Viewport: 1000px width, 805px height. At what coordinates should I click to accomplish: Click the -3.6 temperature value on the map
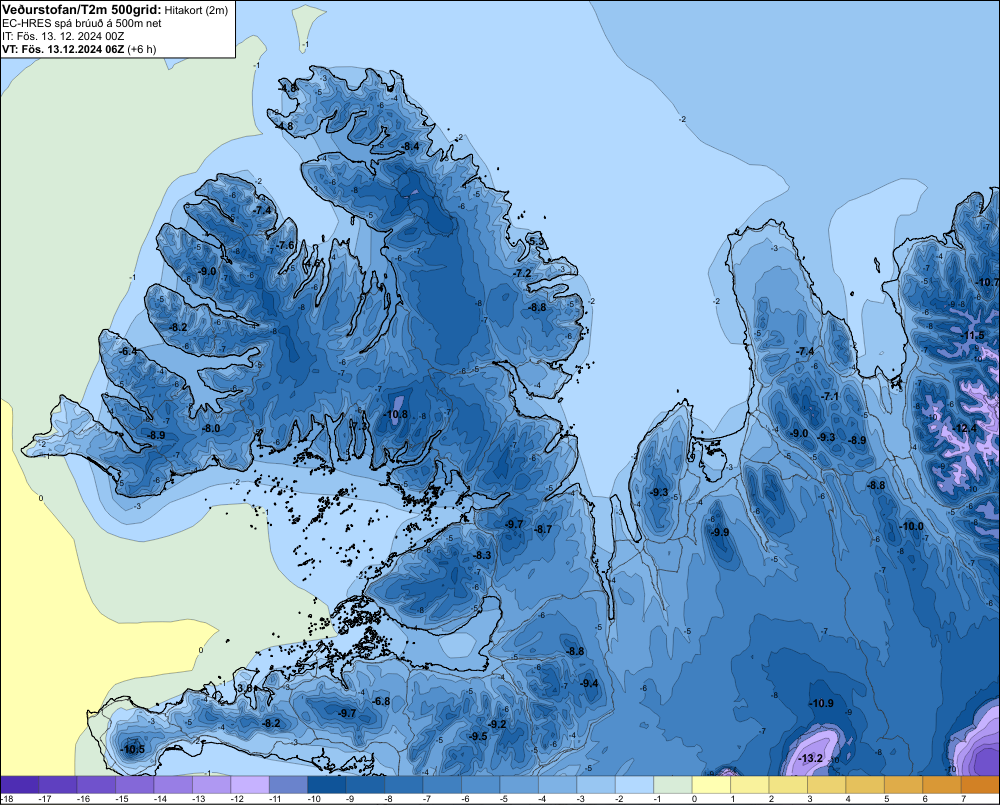(246, 689)
